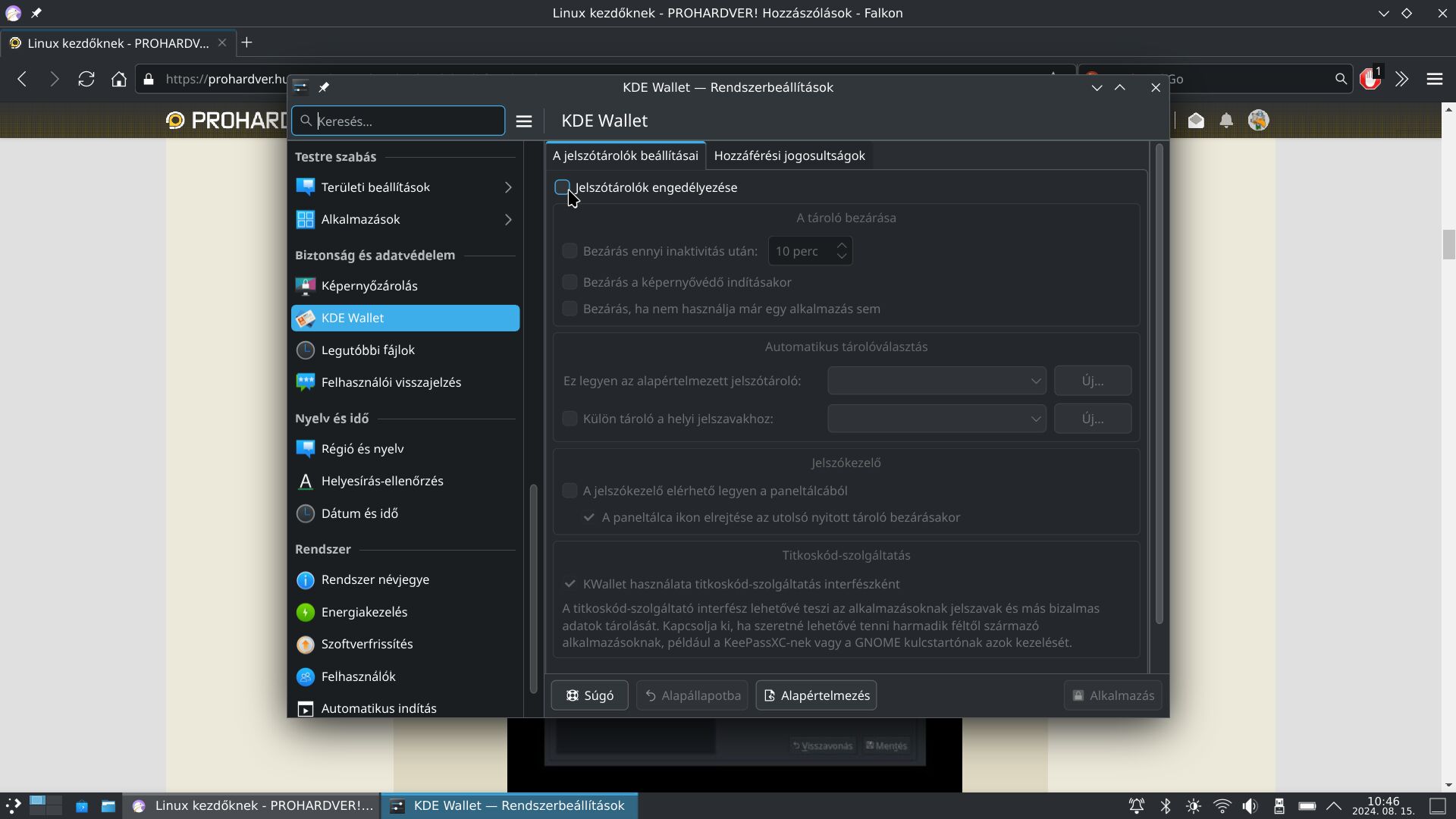Screen dimensions: 1456x819
Task: Open the System Settings hamburger menu
Action: 524,121
